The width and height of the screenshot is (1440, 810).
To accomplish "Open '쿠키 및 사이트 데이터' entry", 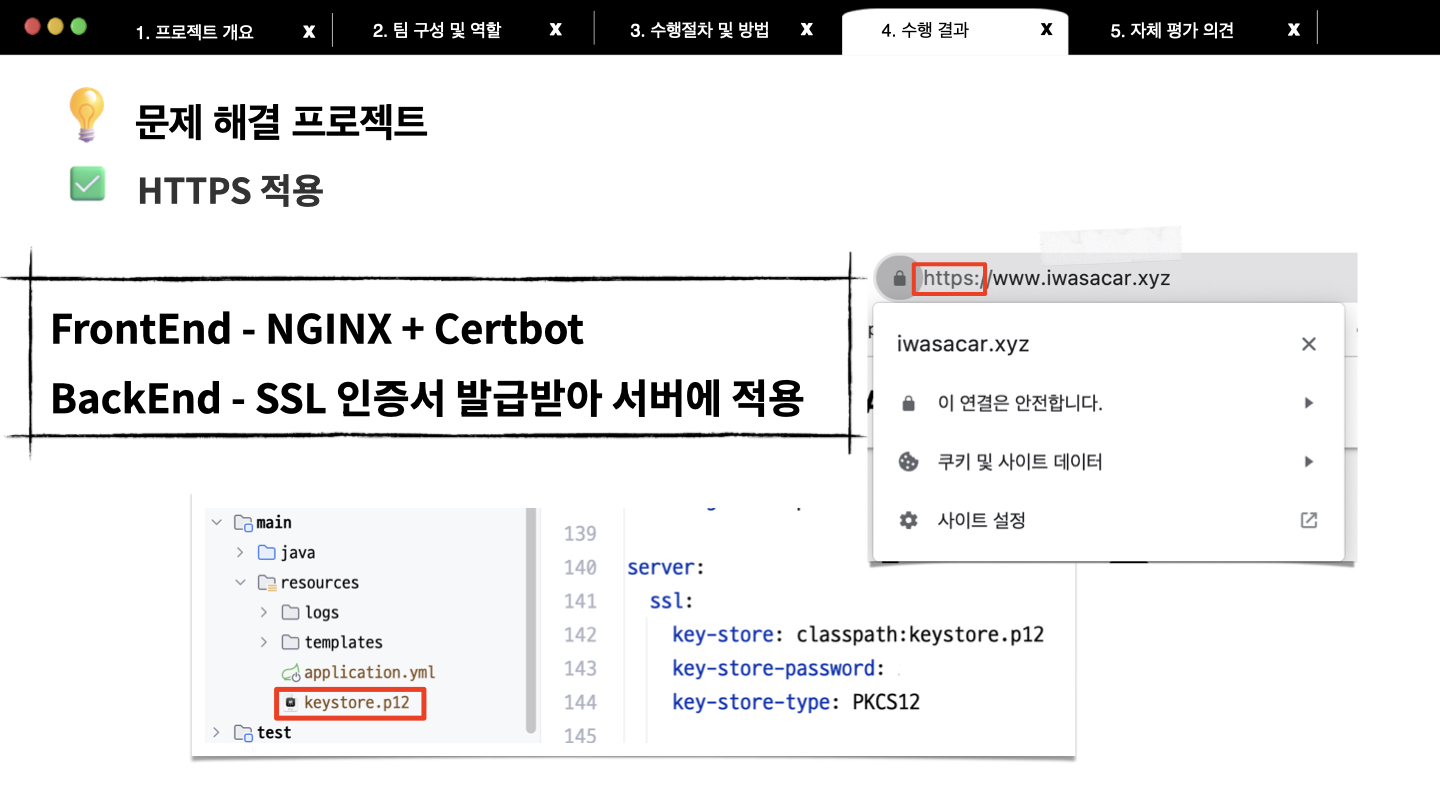I will pos(1108,462).
